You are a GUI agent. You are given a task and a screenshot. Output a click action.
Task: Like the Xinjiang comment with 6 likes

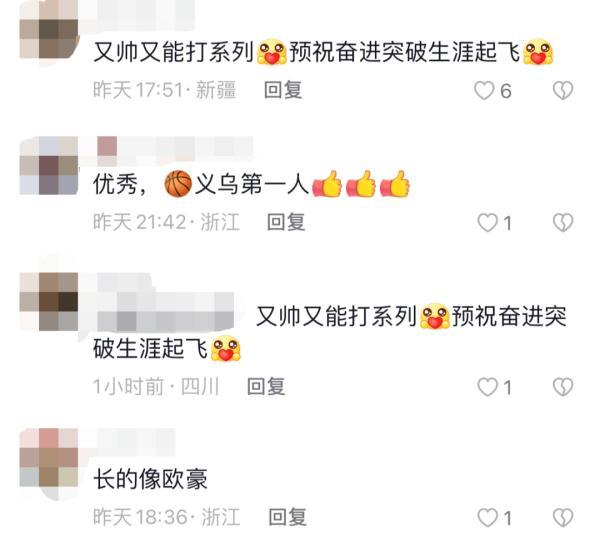[484, 91]
